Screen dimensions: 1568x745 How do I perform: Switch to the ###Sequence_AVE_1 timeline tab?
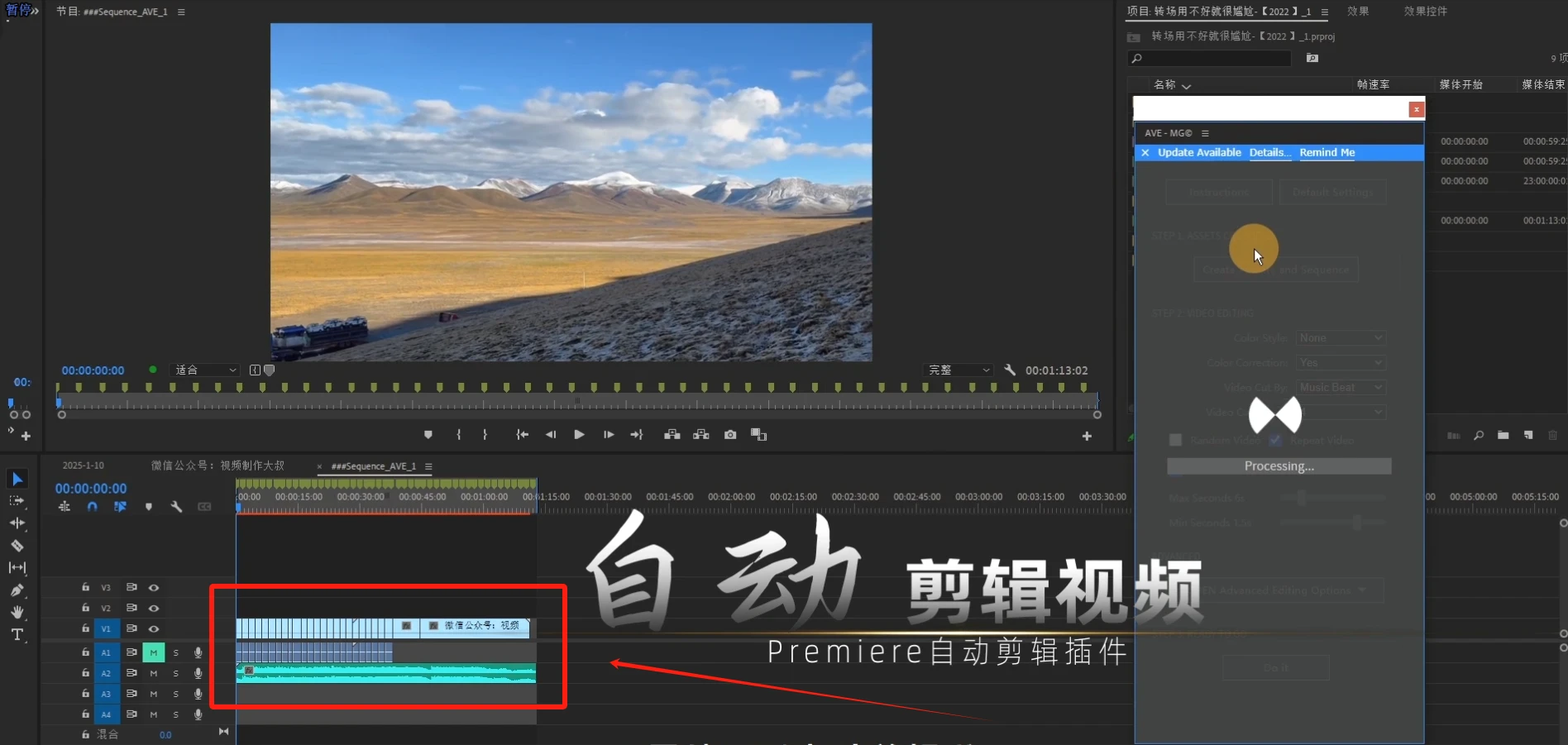pyautogui.click(x=374, y=466)
